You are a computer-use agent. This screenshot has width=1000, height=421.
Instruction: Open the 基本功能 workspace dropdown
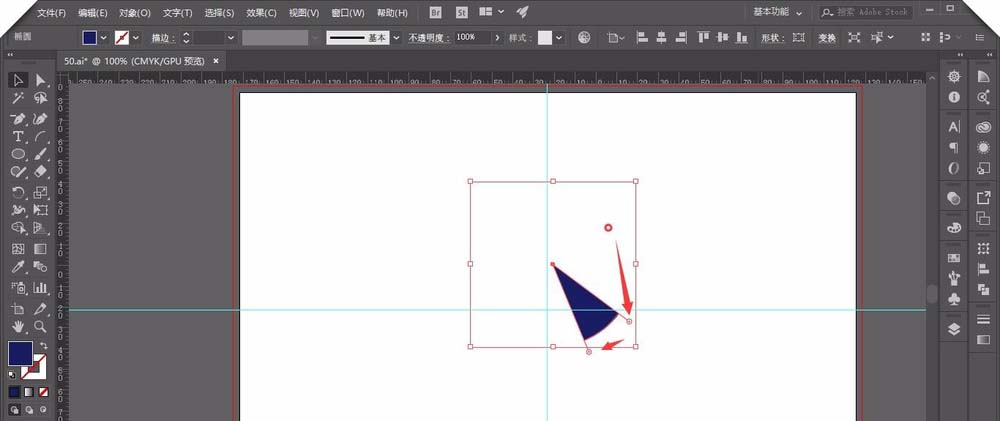777,12
